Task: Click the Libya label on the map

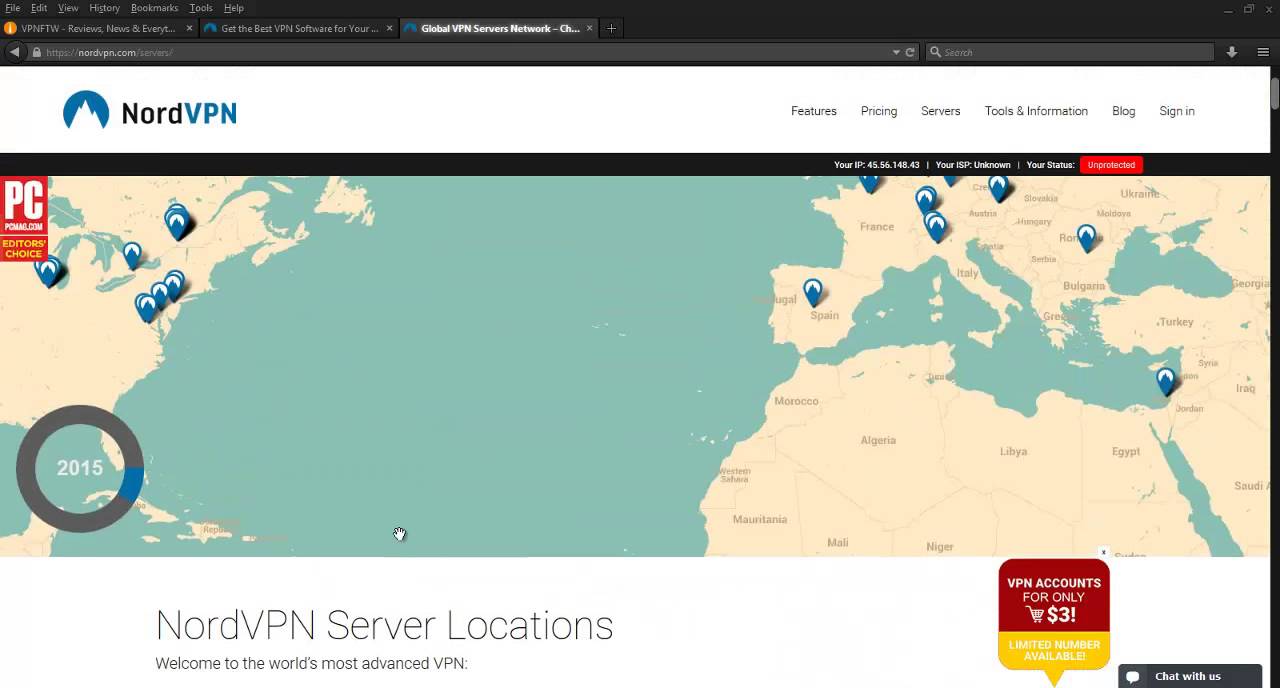Action: click(1013, 452)
